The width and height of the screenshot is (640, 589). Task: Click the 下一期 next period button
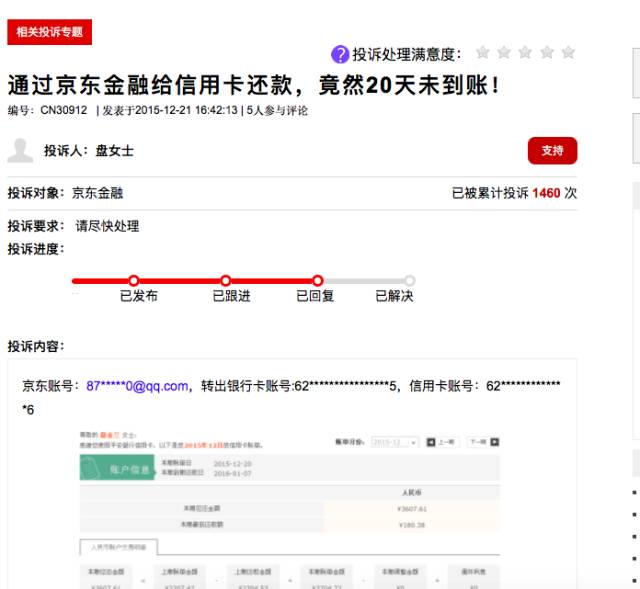click(x=482, y=441)
